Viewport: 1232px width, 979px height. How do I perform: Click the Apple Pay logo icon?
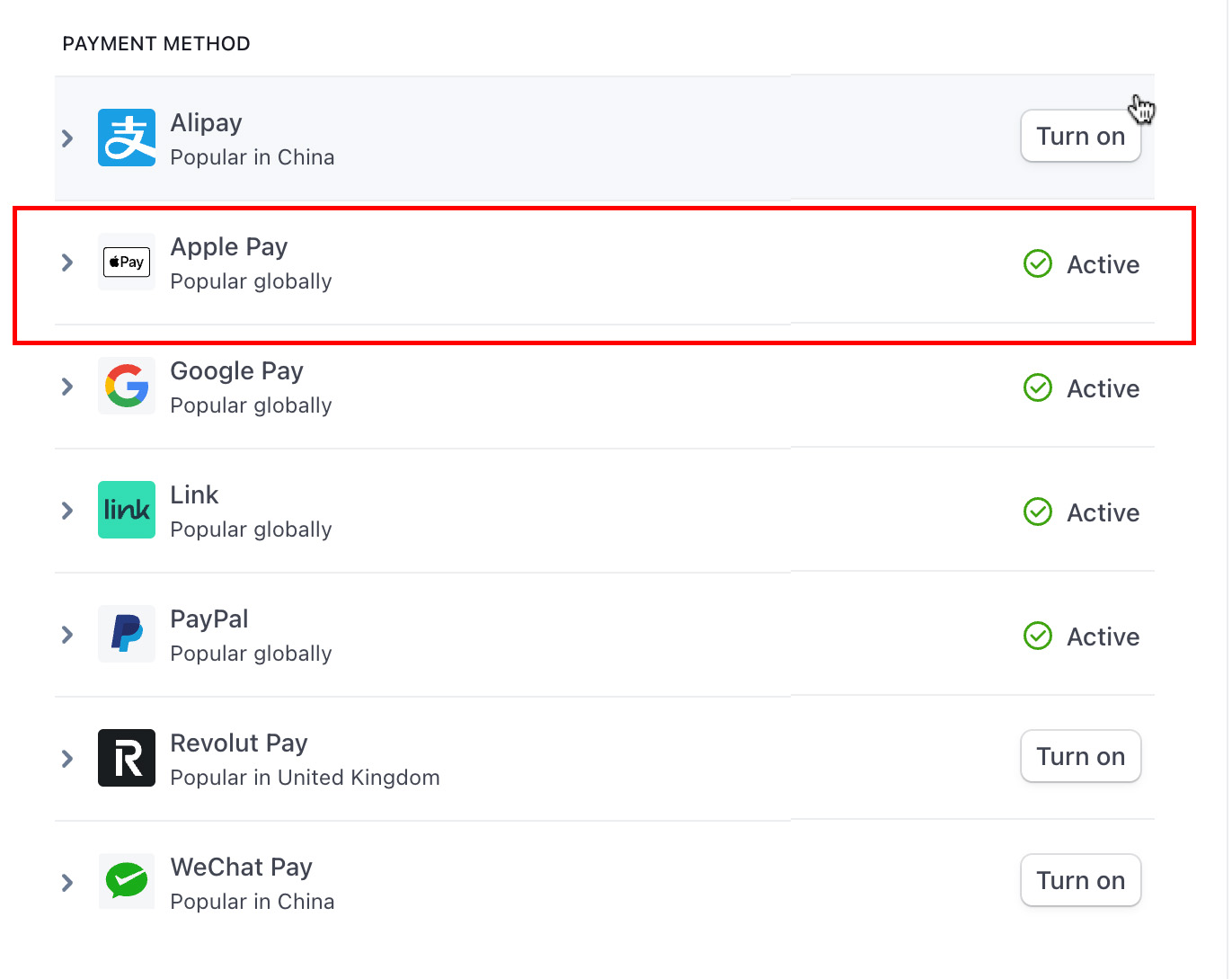tap(127, 262)
